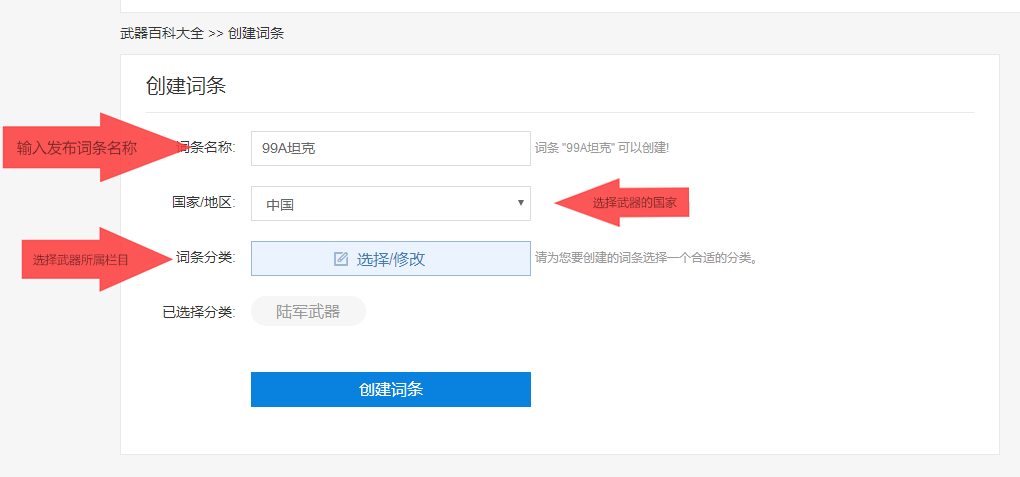The width and height of the screenshot is (1020, 477).
Task: Click the 词条分类 field label
Action: click(x=204, y=258)
